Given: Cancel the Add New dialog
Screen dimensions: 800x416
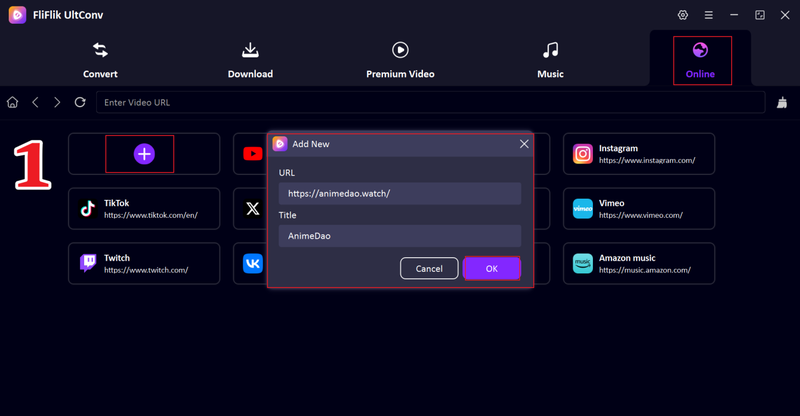Looking at the screenshot, I should tap(429, 268).
